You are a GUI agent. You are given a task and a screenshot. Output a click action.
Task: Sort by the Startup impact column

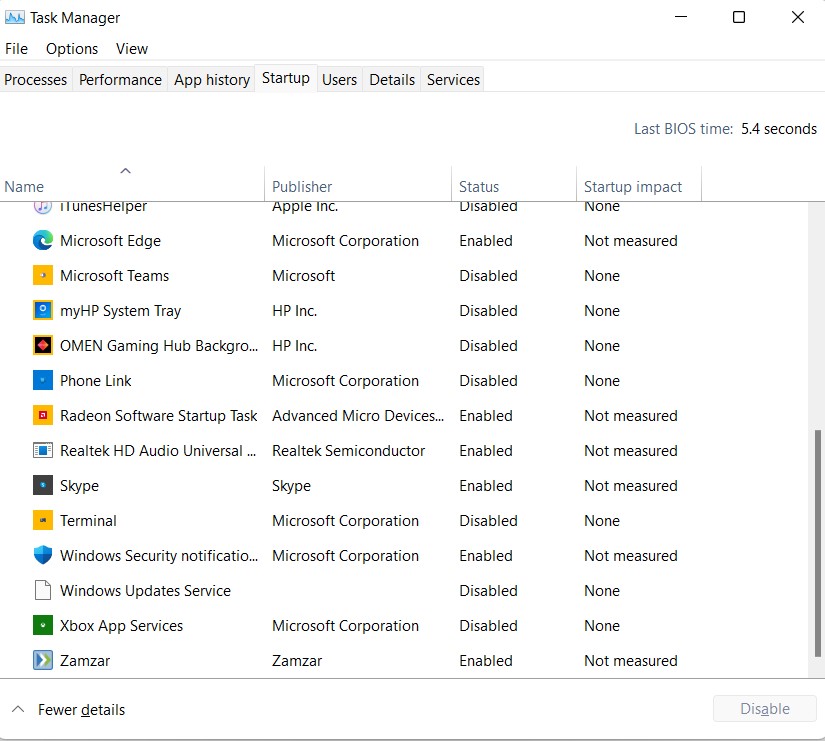pos(633,186)
